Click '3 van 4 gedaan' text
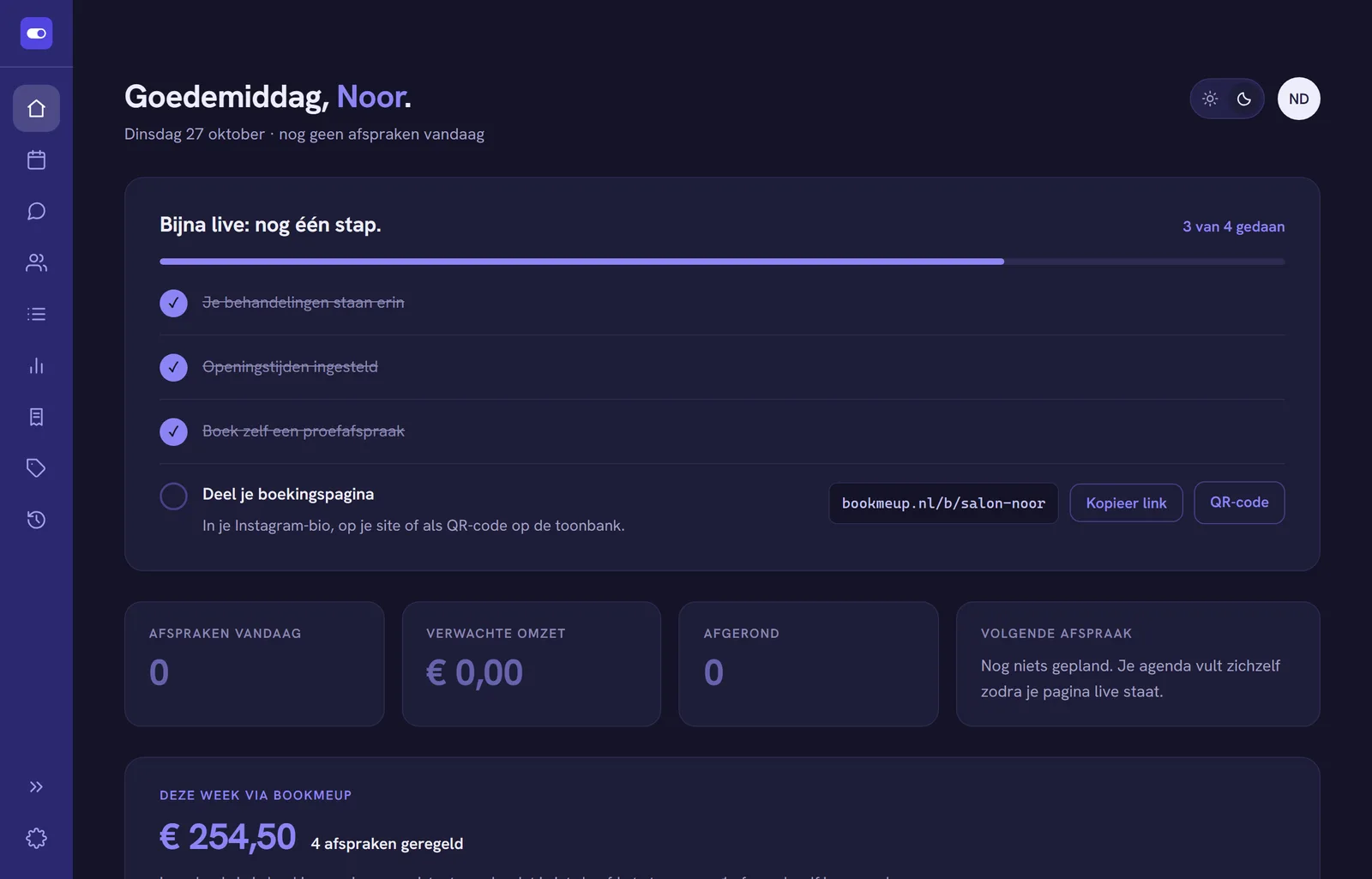The height and width of the screenshot is (879, 1372). click(1233, 226)
